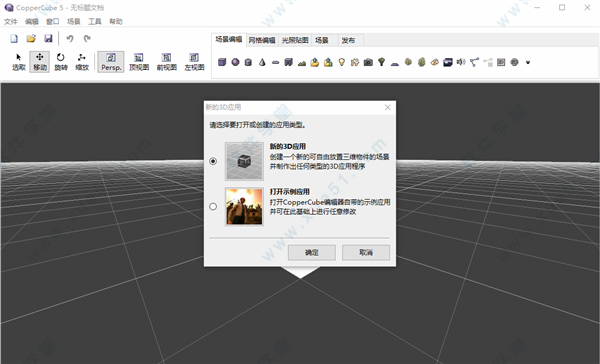Add a cone mesh to the scene
The image size is (600, 364).
pos(262,62)
